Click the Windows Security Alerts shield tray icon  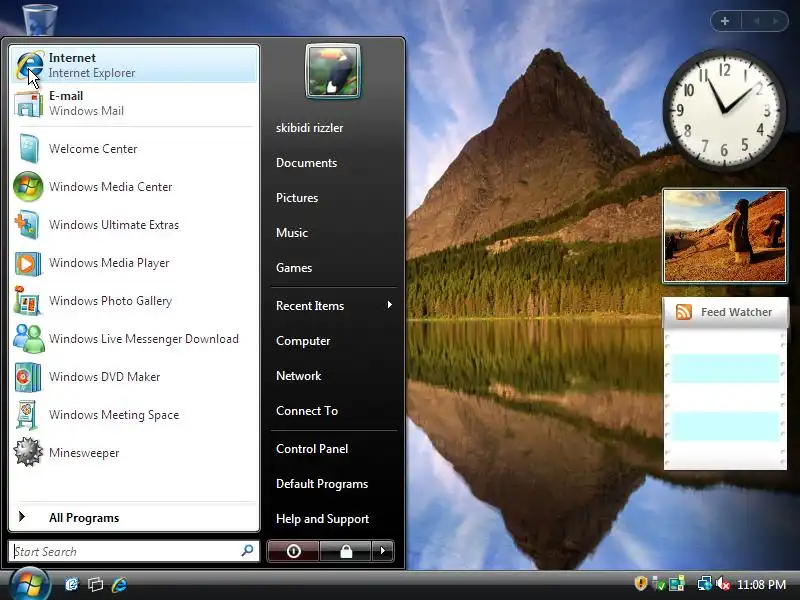(641, 583)
